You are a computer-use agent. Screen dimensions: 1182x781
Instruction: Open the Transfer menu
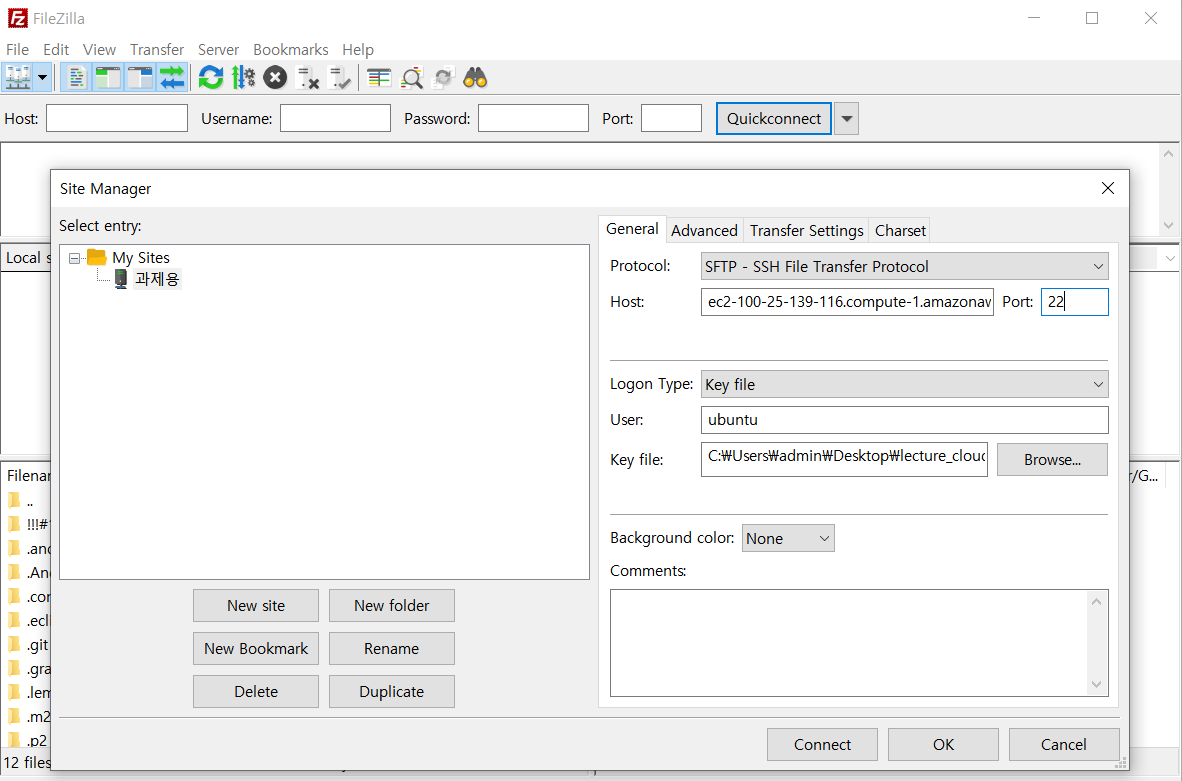(x=157, y=50)
